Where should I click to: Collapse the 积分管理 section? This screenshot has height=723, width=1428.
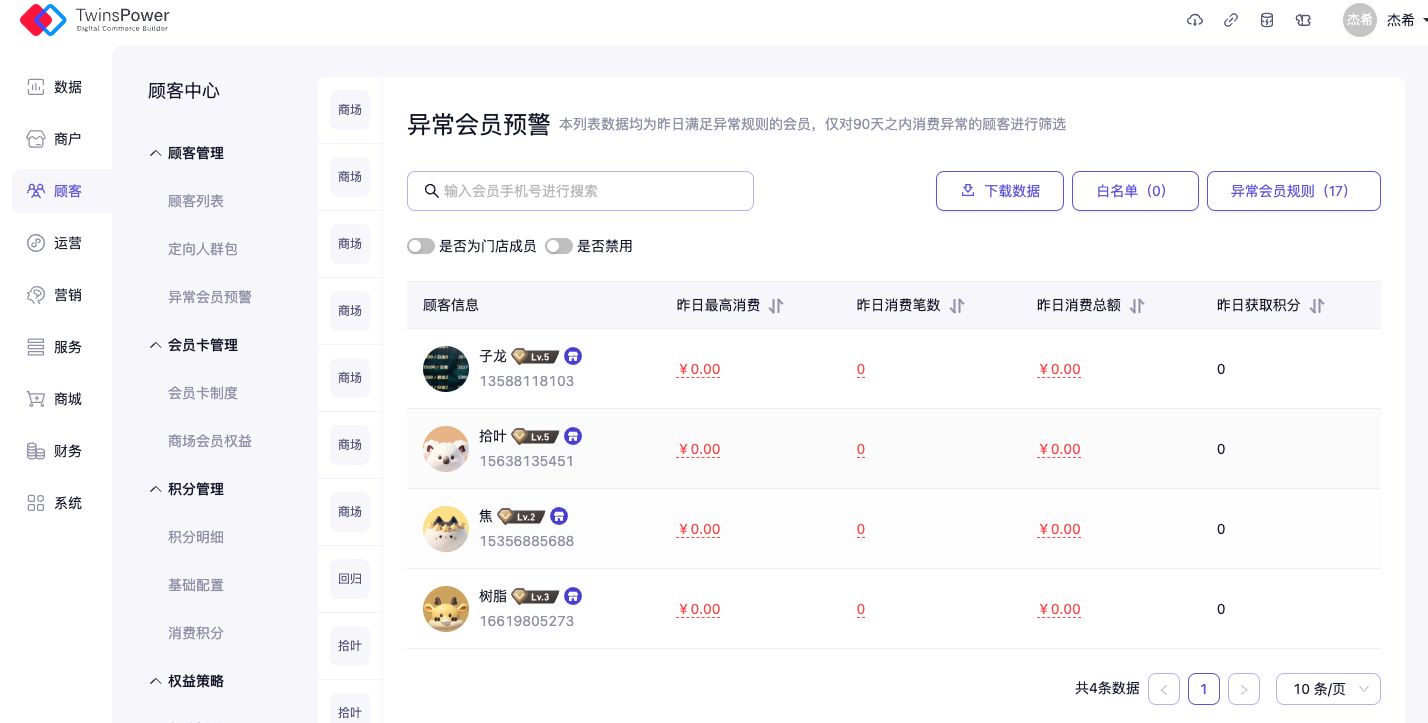pos(155,489)
